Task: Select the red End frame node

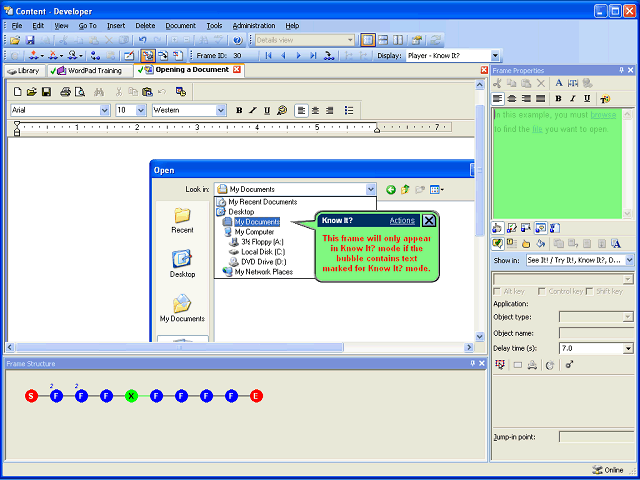Action: tap(256, 396)
